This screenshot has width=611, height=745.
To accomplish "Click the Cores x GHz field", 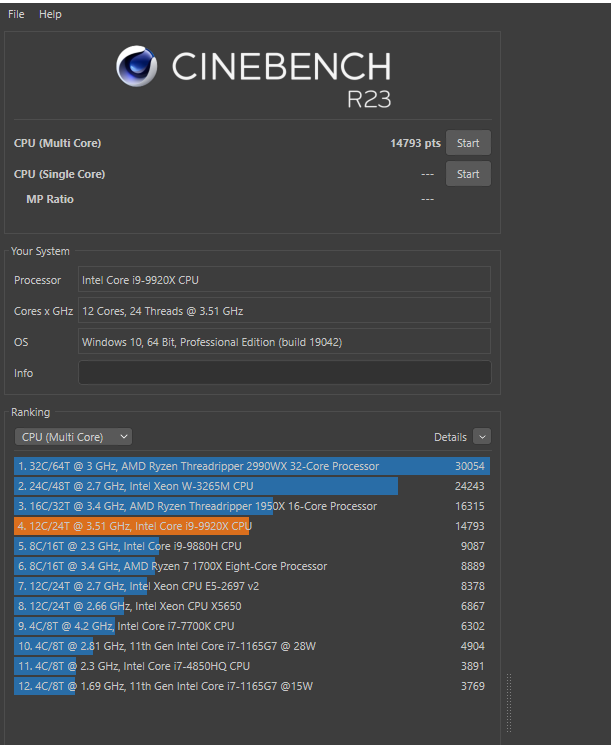I will [x=284, y=311].
